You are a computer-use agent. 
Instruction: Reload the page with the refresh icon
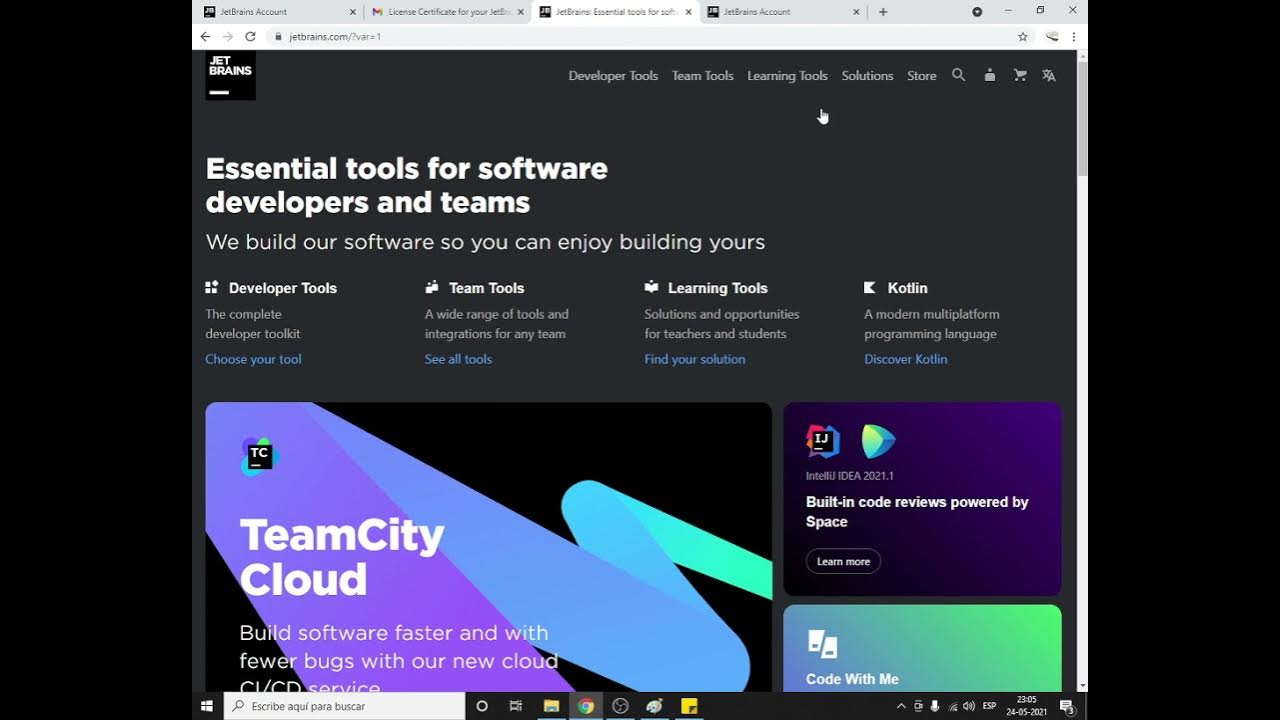[250, 36]
